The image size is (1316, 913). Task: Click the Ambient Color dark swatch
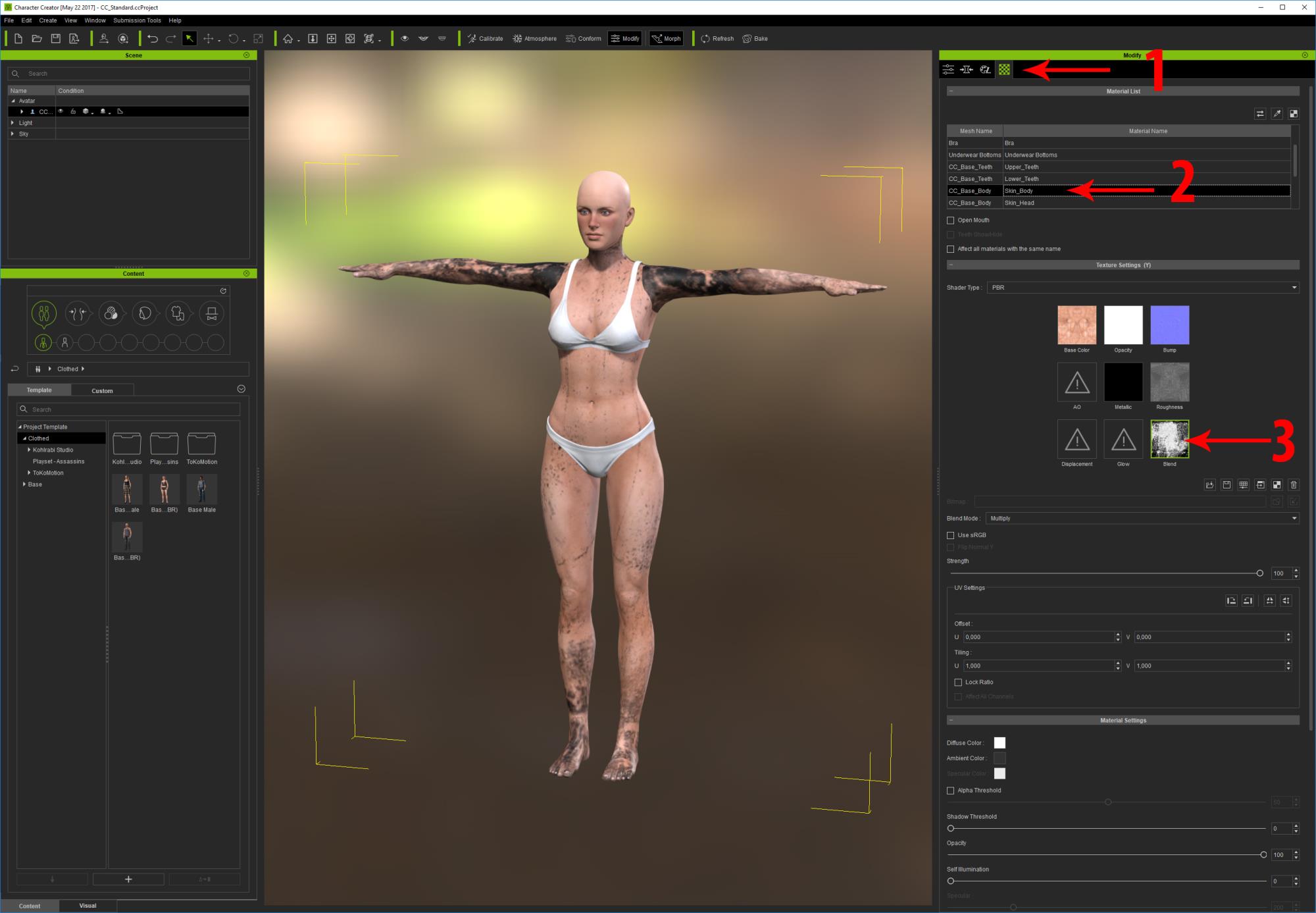point(1000,758)
